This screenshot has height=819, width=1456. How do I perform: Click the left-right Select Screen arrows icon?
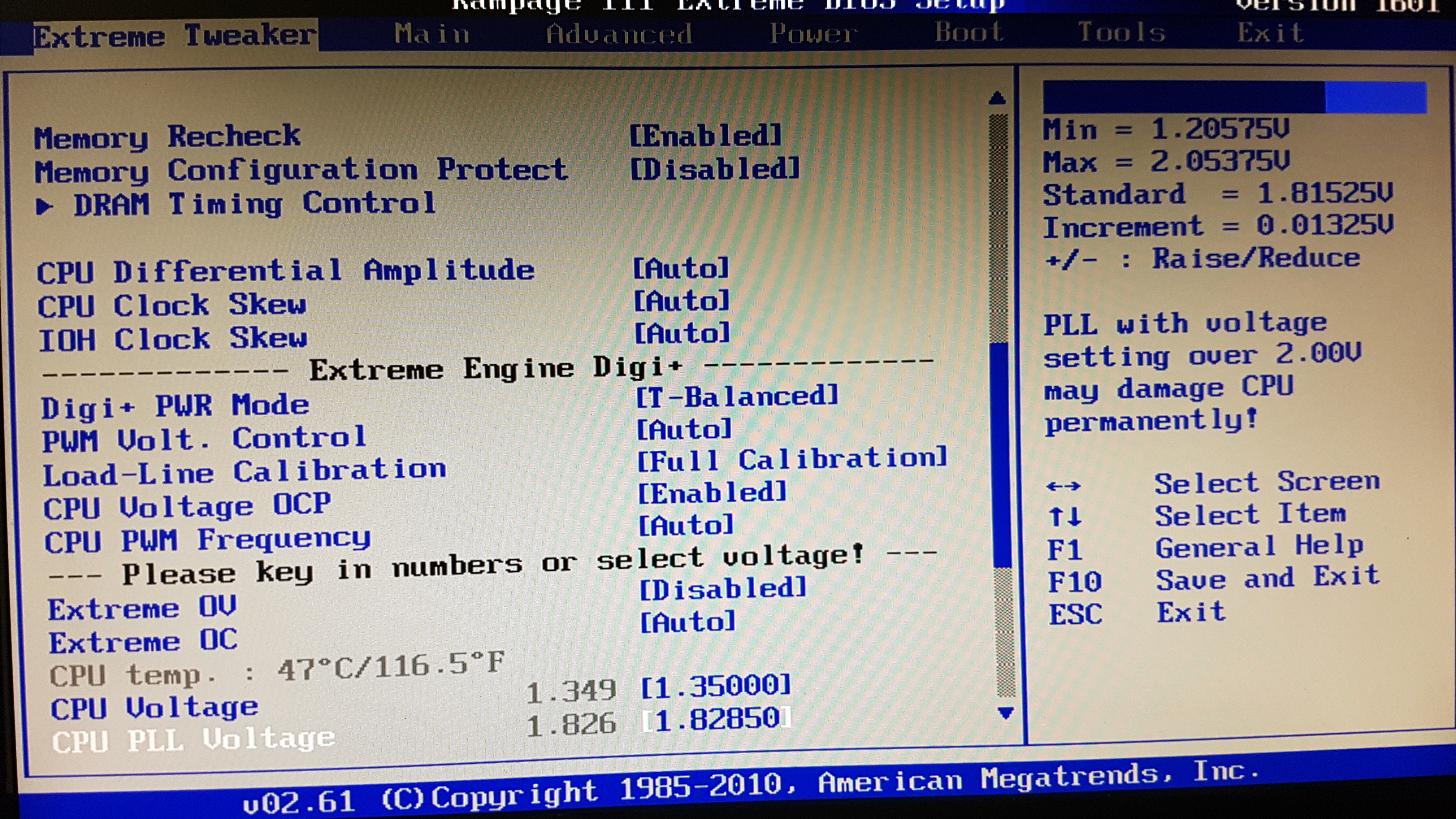coord(1063,486)
